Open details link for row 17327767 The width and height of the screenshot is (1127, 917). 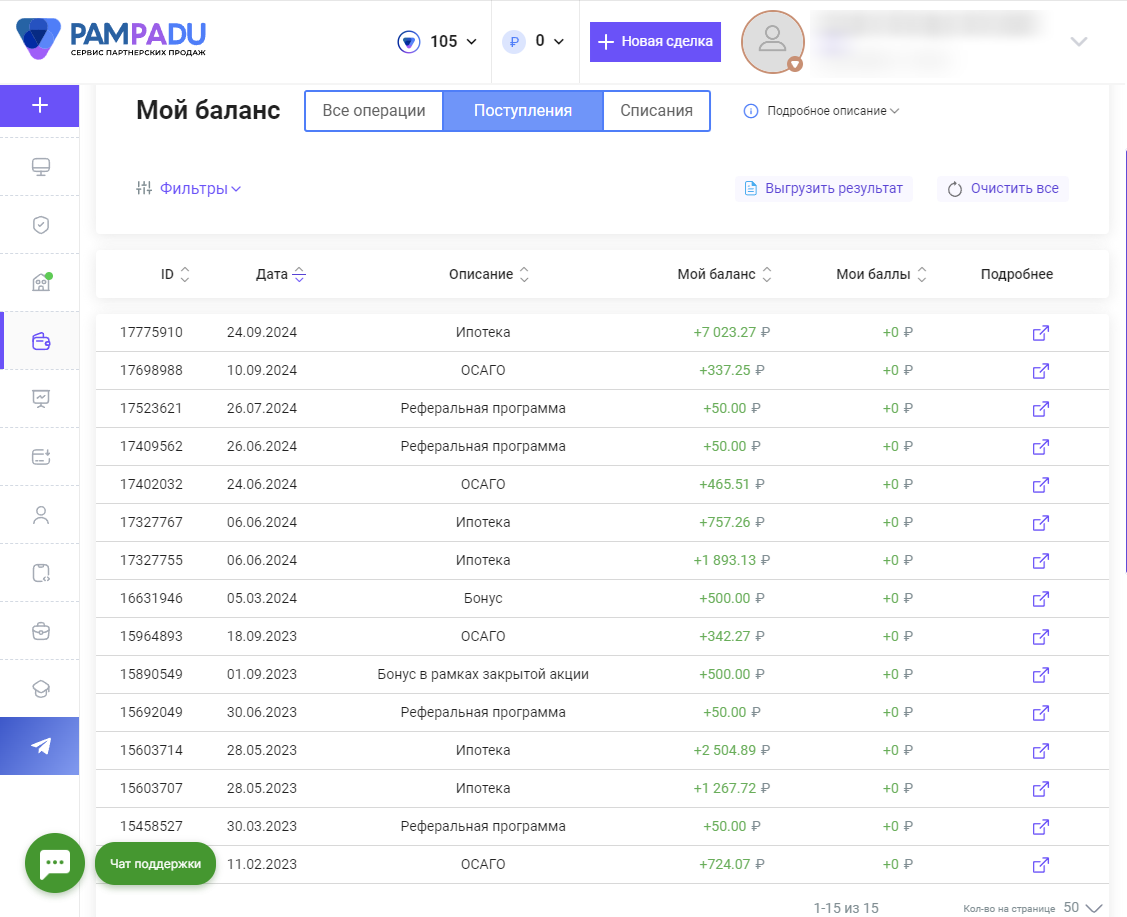pos(1040,523)
